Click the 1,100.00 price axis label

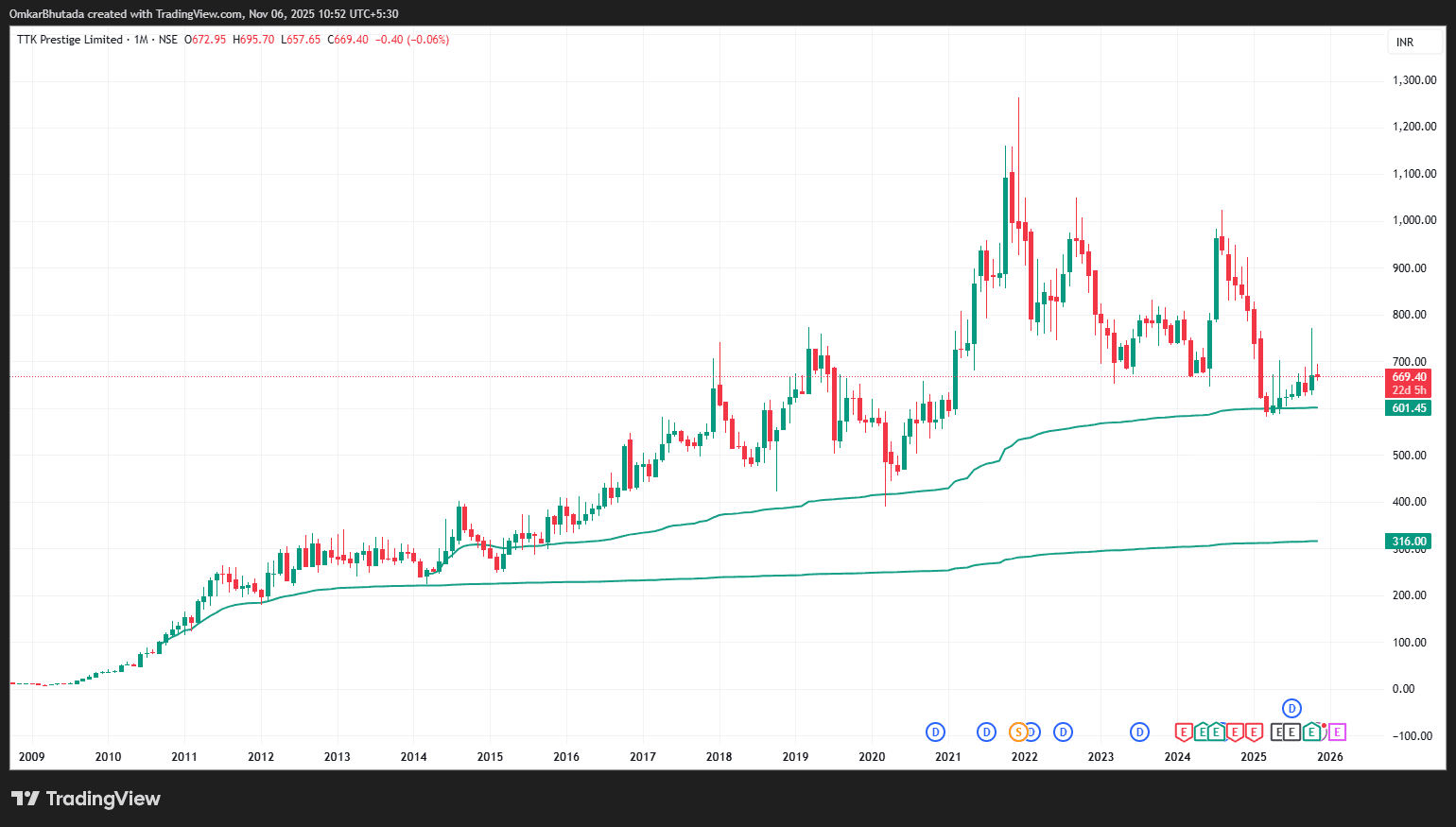coord(1414,174)
